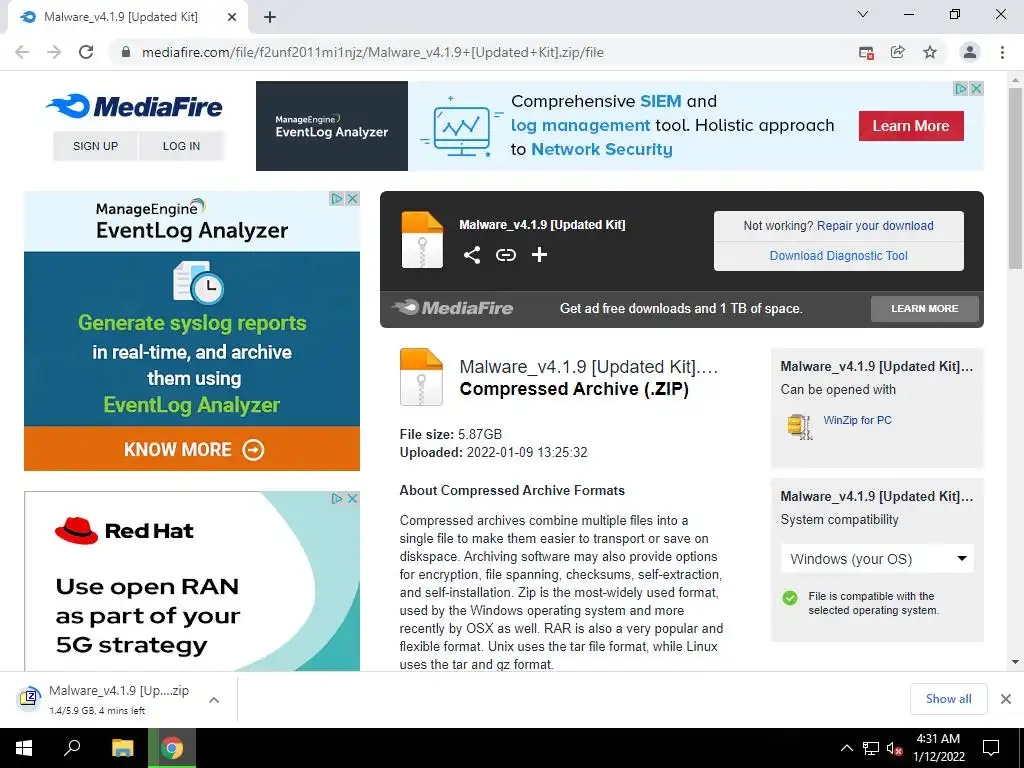
Task: Open the Chrome profile avatar
Action: point(970,52)
